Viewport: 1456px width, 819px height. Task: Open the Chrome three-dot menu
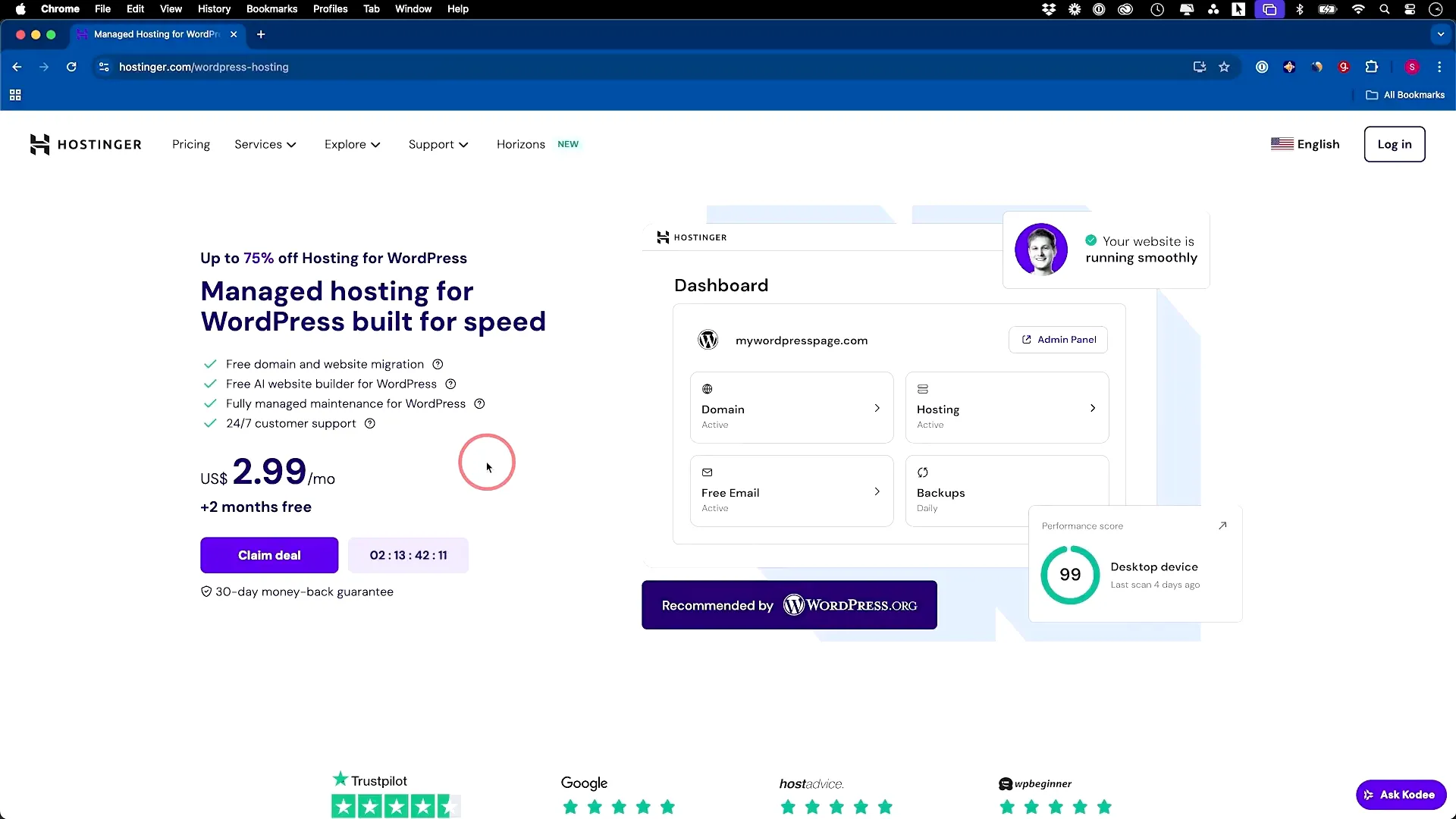pos(1439,67)
